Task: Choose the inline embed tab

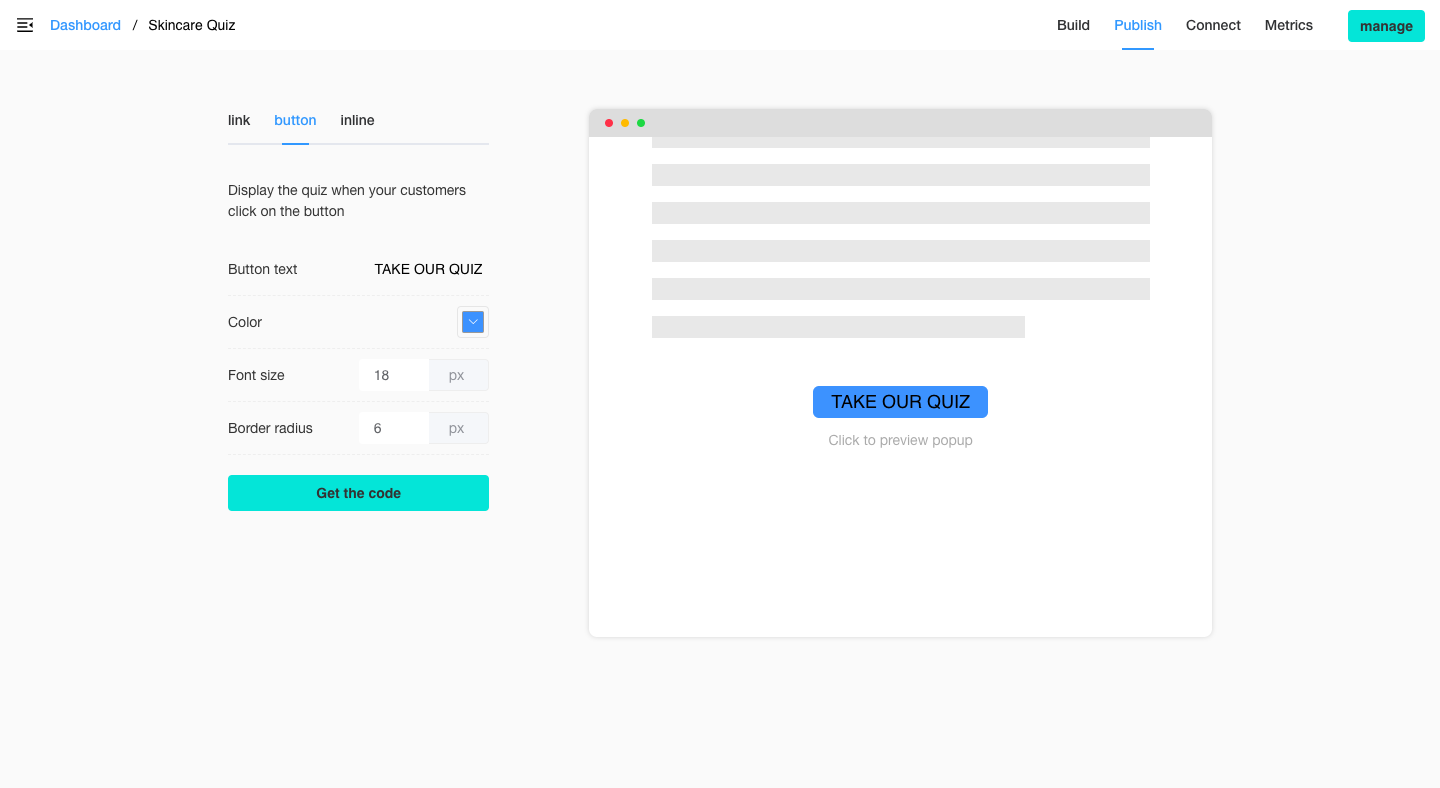Action: 357,120
